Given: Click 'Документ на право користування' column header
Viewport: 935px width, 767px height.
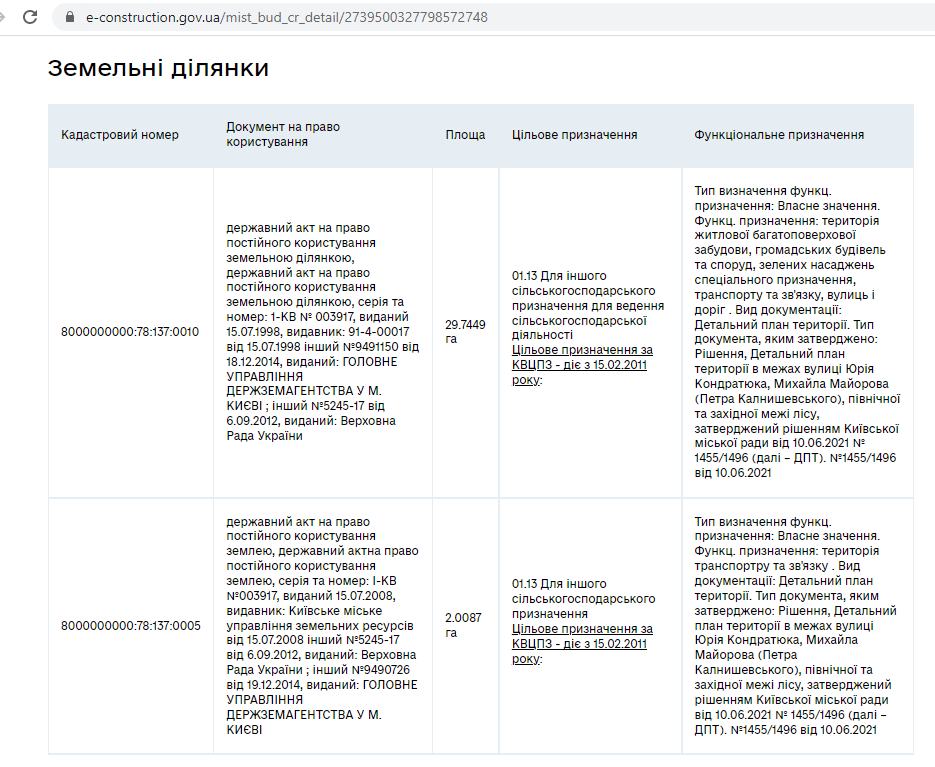Looking at the screenshot, I should point(283,135).
